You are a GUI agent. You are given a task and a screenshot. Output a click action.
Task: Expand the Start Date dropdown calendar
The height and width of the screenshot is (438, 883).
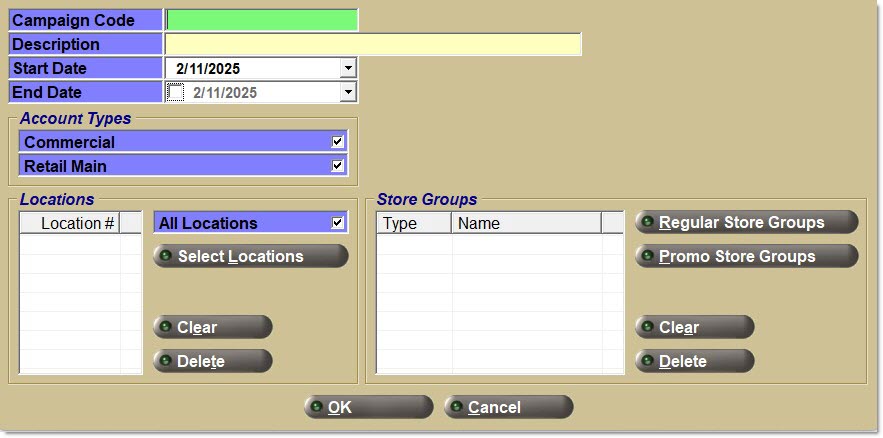(347, 69)
